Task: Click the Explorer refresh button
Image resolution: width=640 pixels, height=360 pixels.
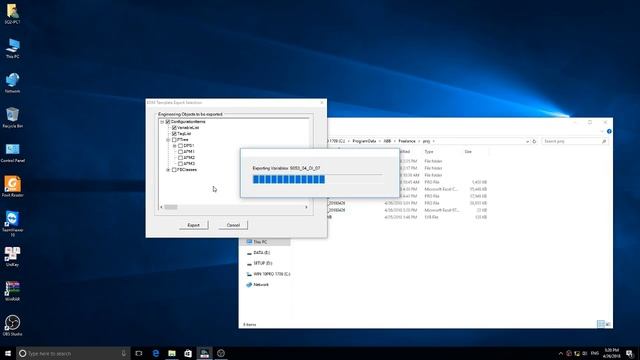Action: [534, 141]
